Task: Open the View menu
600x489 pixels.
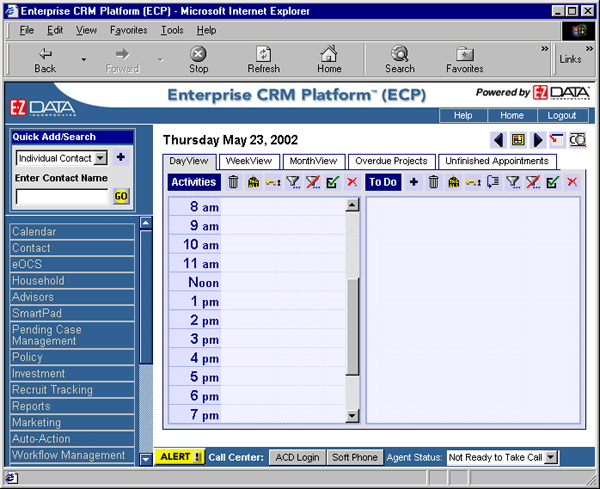Action: click(86, 30)
